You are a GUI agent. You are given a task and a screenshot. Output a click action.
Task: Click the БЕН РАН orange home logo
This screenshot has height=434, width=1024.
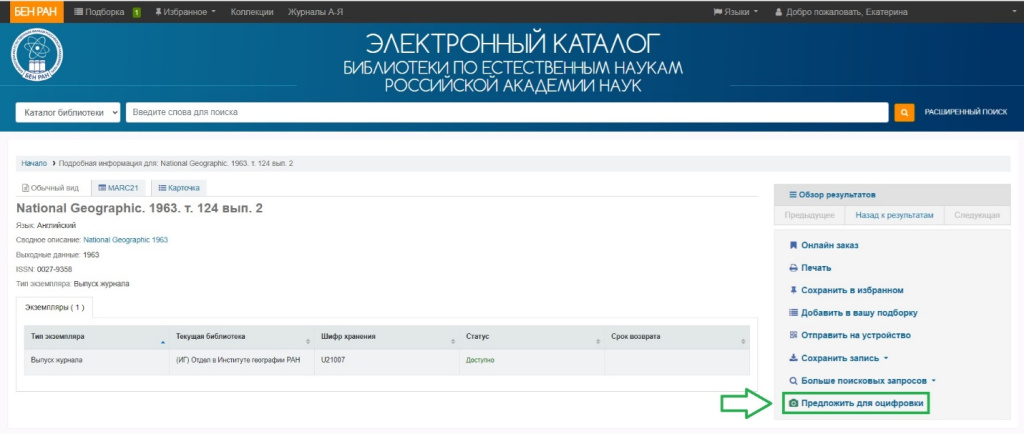pos(37,12)
